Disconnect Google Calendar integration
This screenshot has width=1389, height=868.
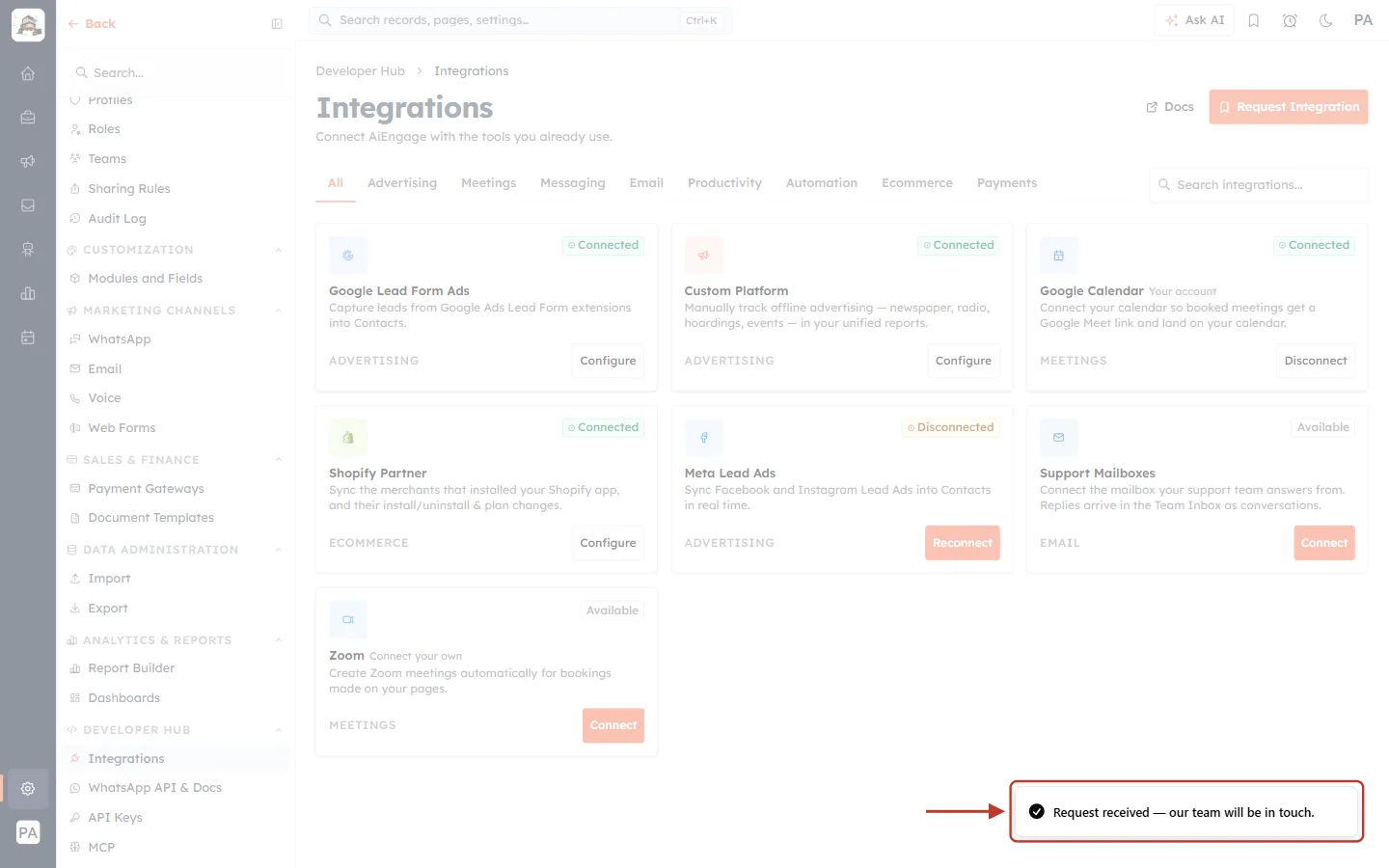pyautogui.click(x=1316, y=361)
